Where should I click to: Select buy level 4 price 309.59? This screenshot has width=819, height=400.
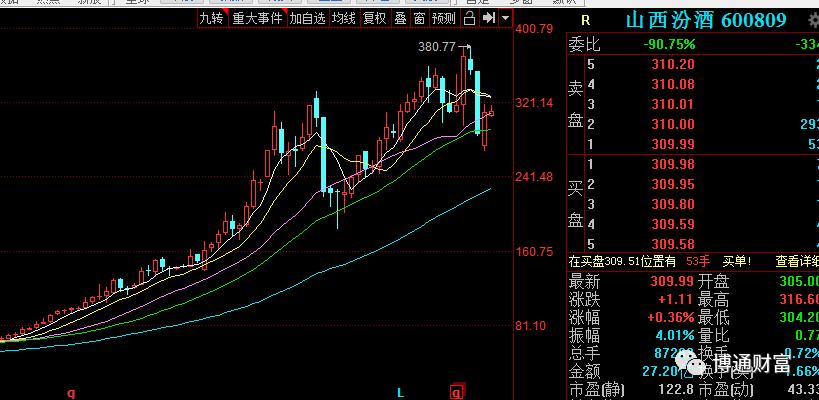[x=673, y=224]
